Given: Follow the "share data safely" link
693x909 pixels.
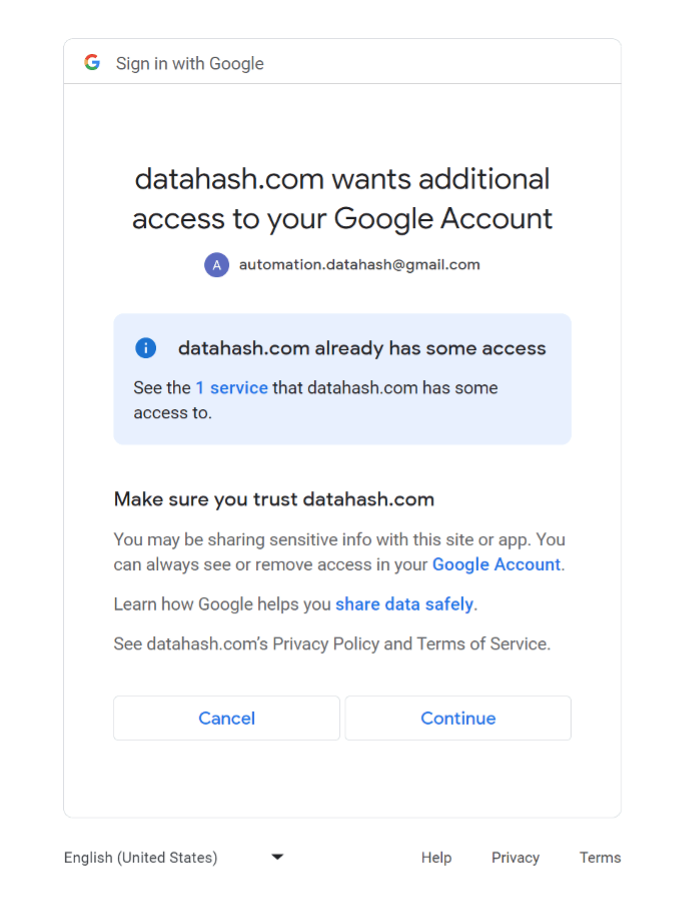Looking at the screenshot, I should click(404, 604).
